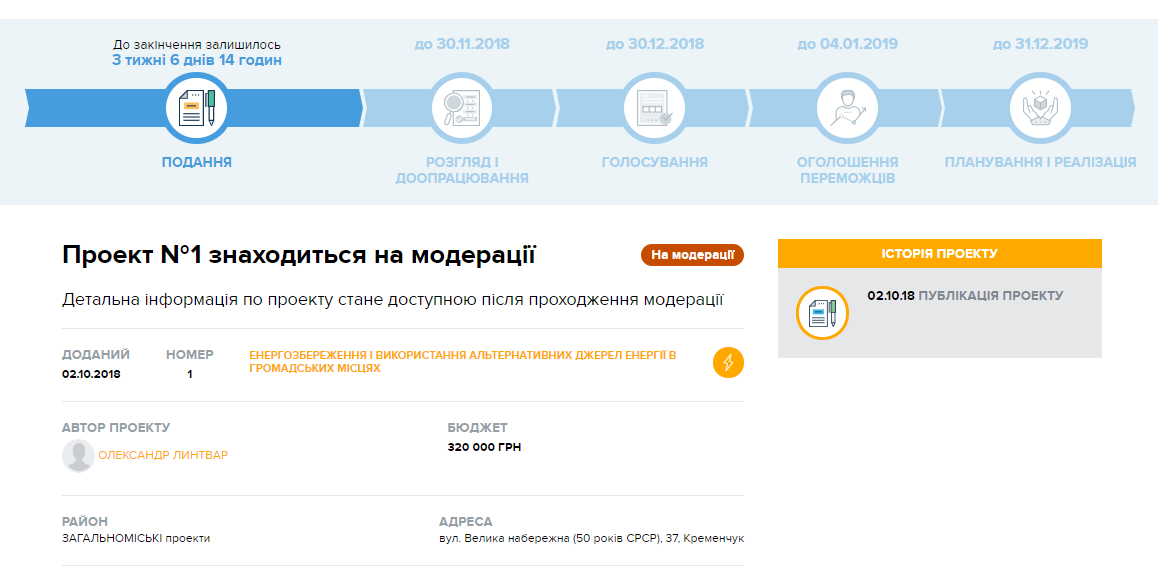Click the orange lightning energy category icon
The width and height of the screenshot is (1158, 588).
tap(728, 362)
